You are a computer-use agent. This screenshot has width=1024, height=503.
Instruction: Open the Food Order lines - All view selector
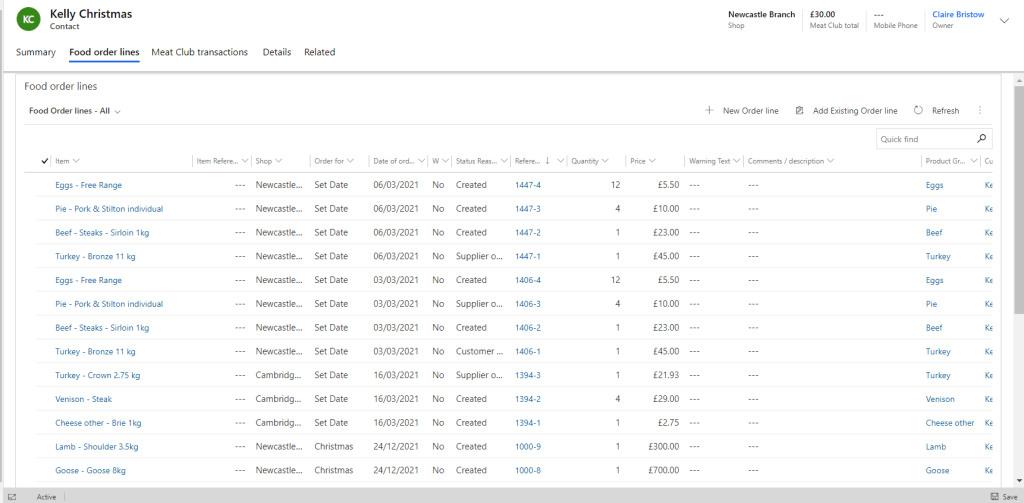[75, 111]
